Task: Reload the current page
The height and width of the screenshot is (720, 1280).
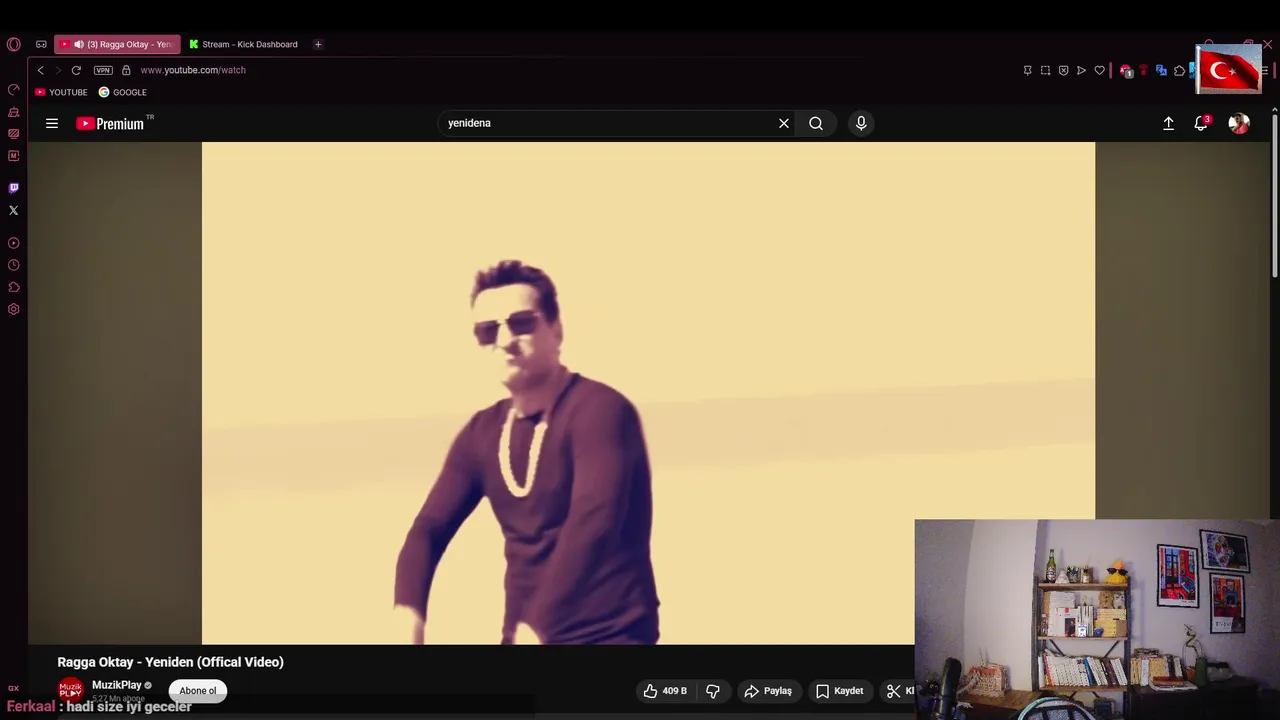Action: [x=76, y=70]
